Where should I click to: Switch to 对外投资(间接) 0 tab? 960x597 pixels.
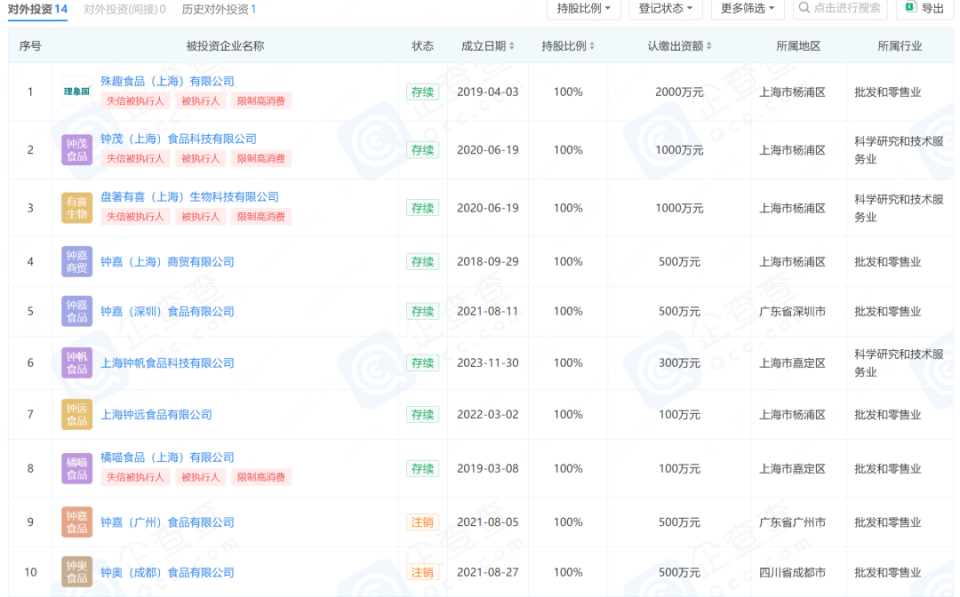124,10
